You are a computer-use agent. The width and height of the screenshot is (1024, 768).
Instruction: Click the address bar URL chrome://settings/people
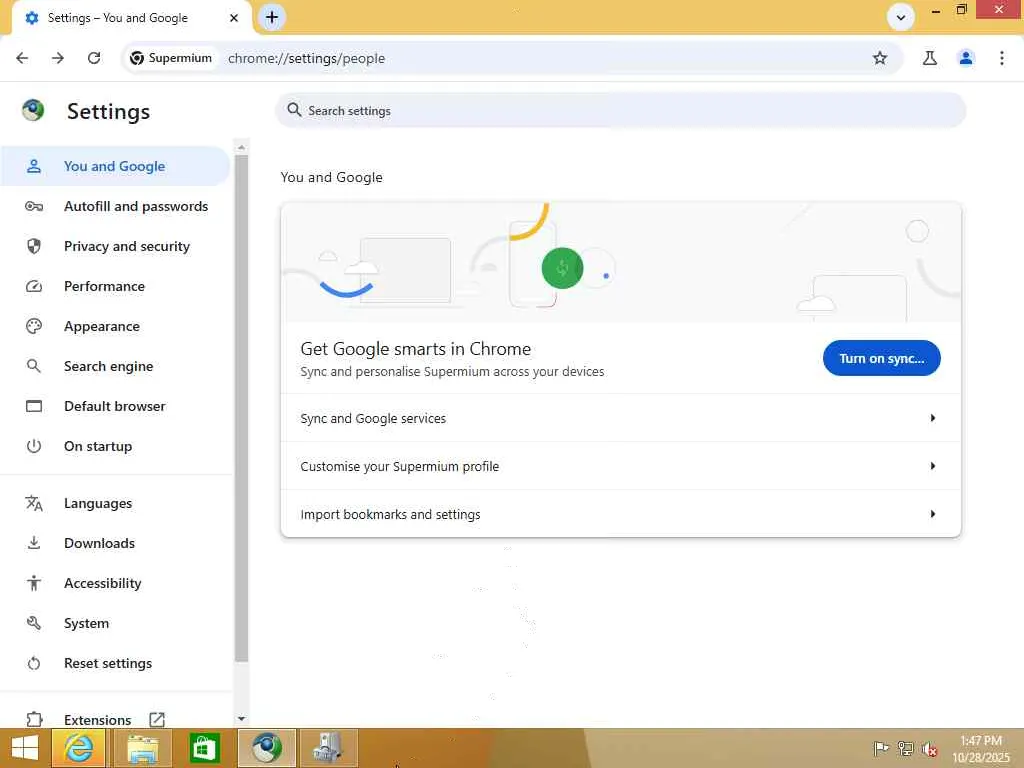(306, 58)
